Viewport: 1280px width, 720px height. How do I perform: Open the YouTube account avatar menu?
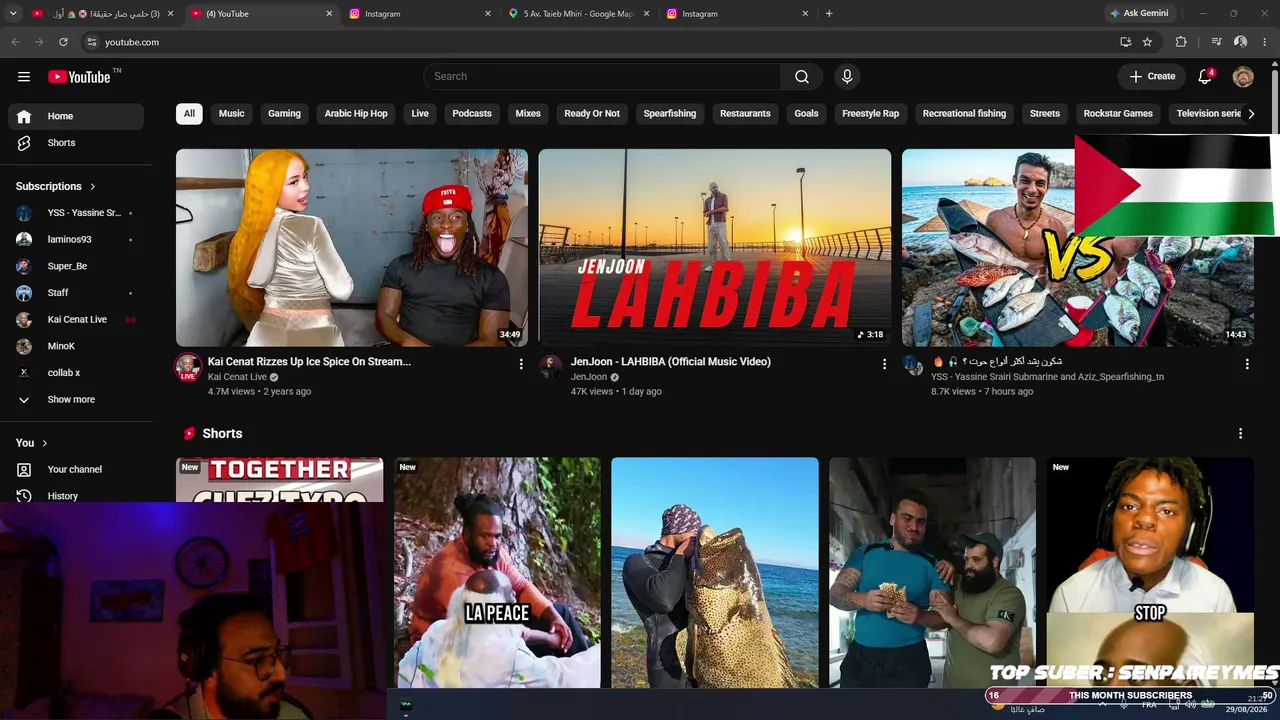[1243, 77]
